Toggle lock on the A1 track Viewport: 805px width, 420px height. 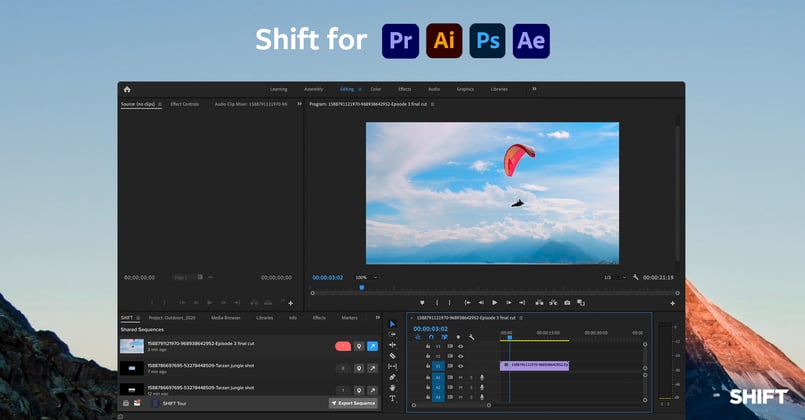click(428, 377)
